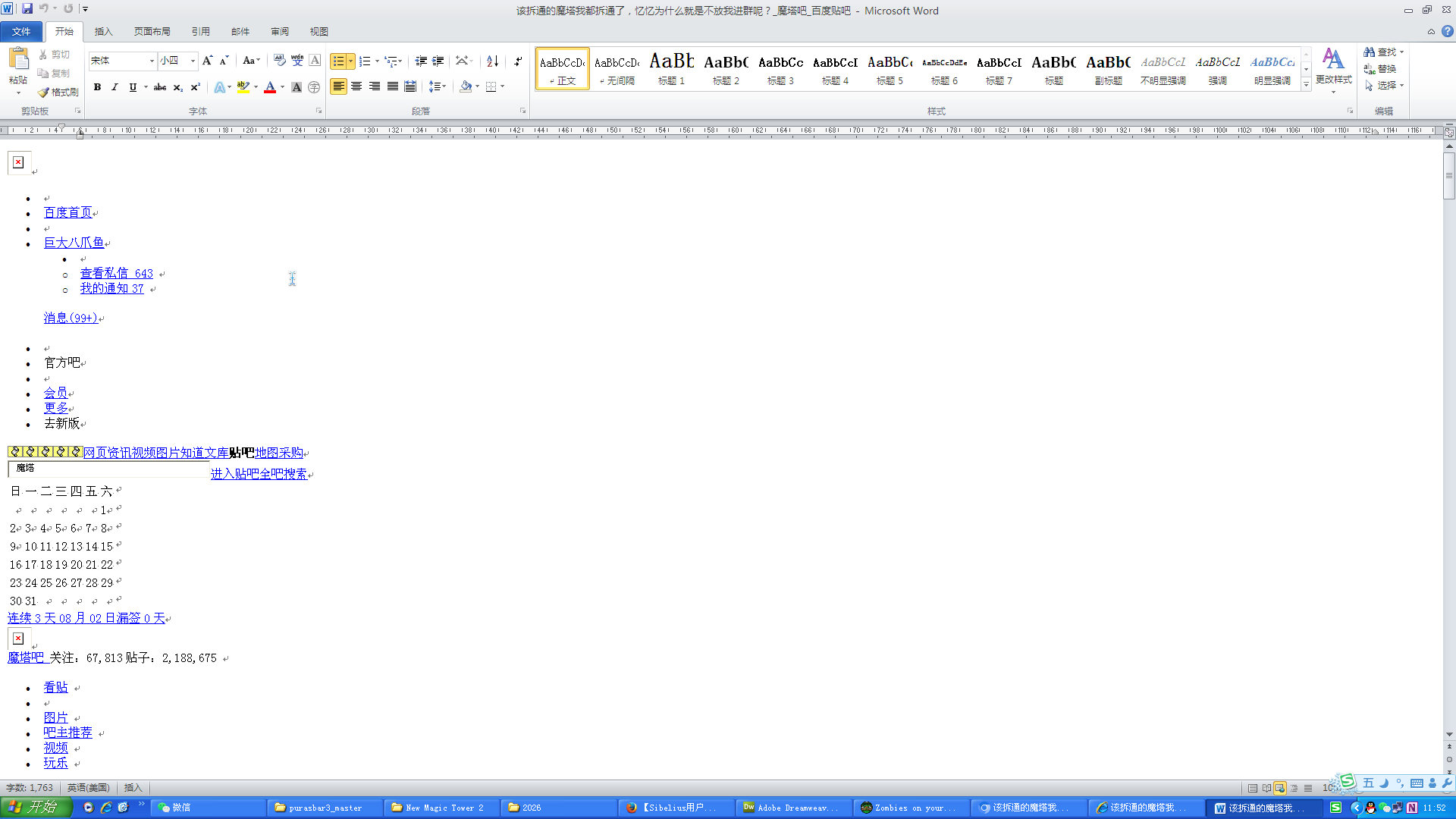
Task: Open Font dialog launcher
Action: coord(318,111)
